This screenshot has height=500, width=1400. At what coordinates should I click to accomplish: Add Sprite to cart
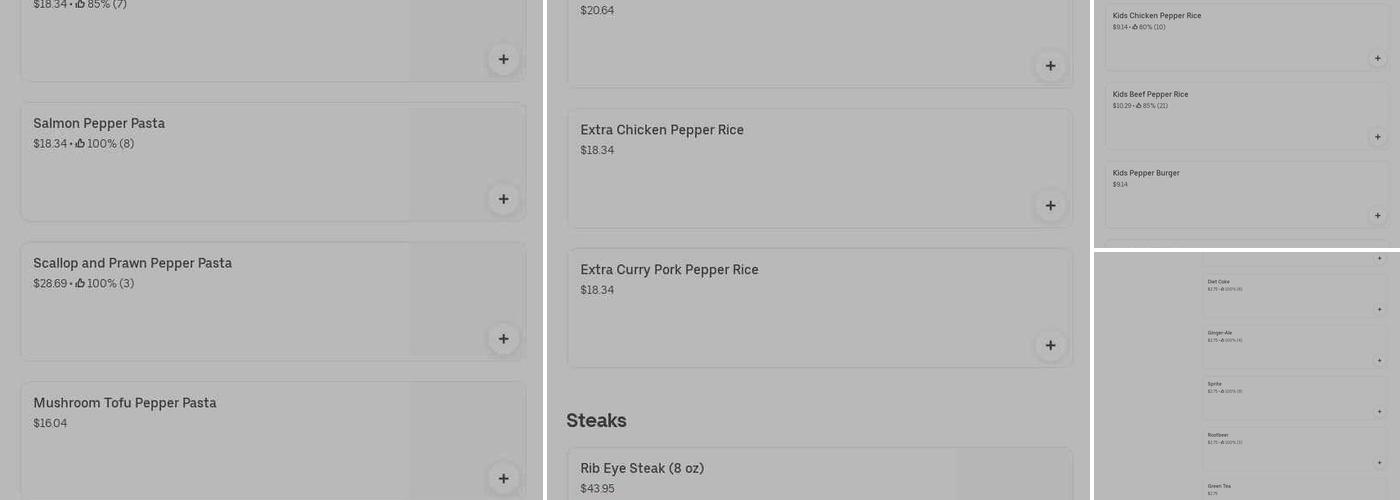click(x=1380, y=411)
